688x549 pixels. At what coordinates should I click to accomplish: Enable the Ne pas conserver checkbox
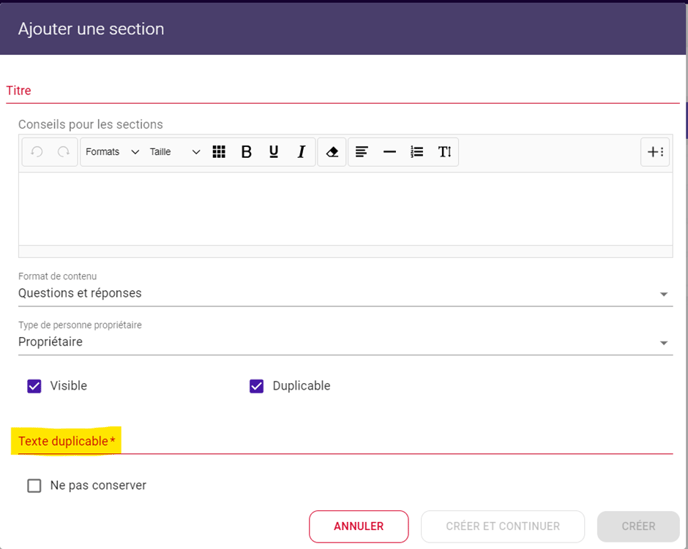(34, 486)
